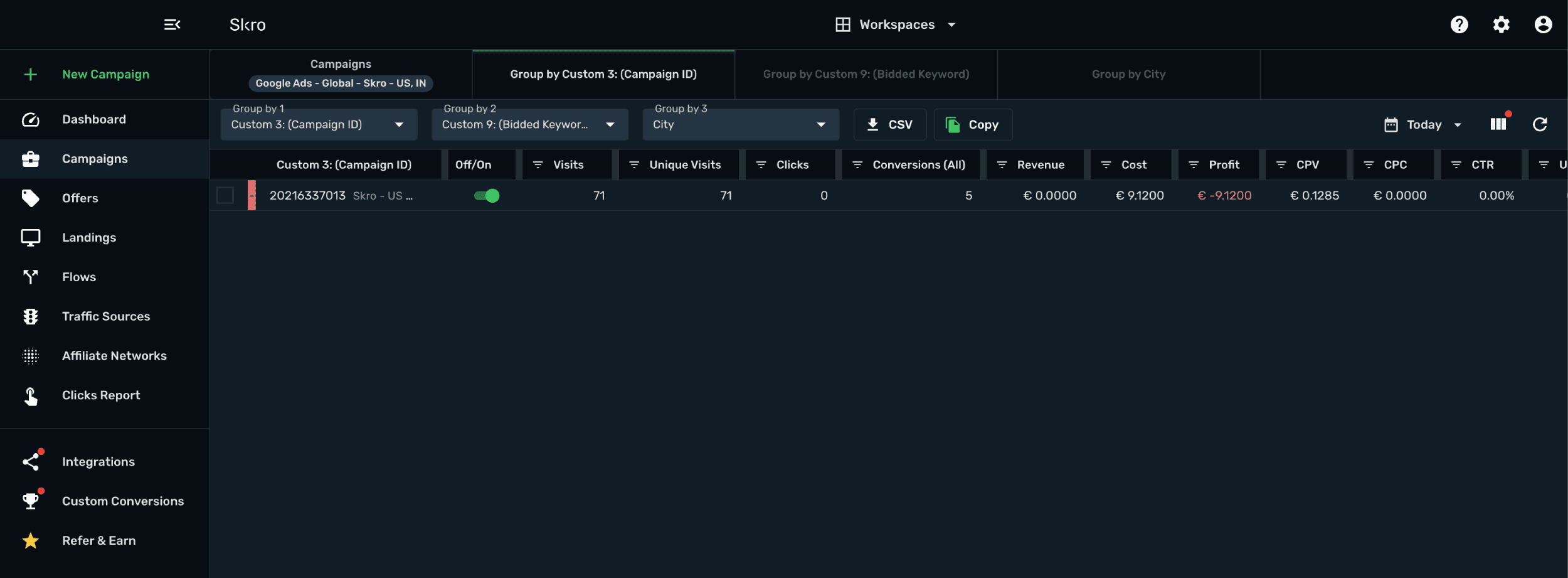
Task: Click the Affiliate Networks dotted grid icon
Action: [x=31, y=356]
